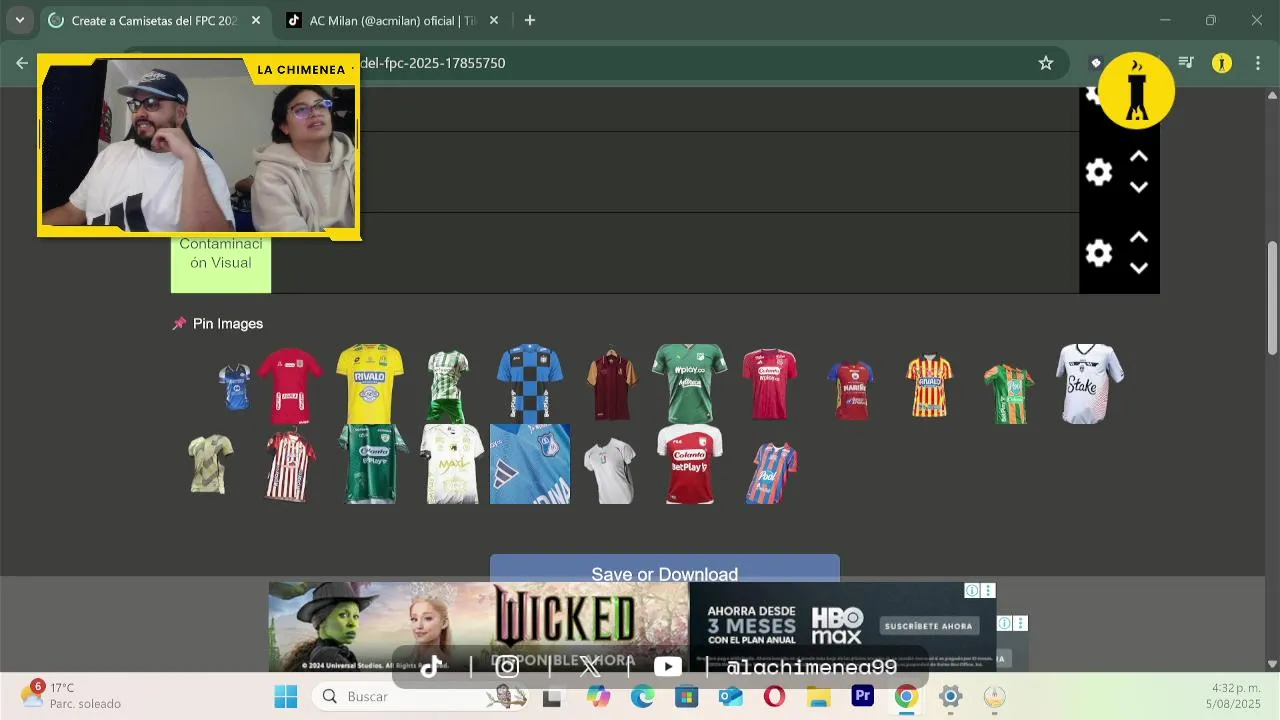1280x720 pixels.
Task: Click the page vertical scrollbar
Action: click(1272, 298)
